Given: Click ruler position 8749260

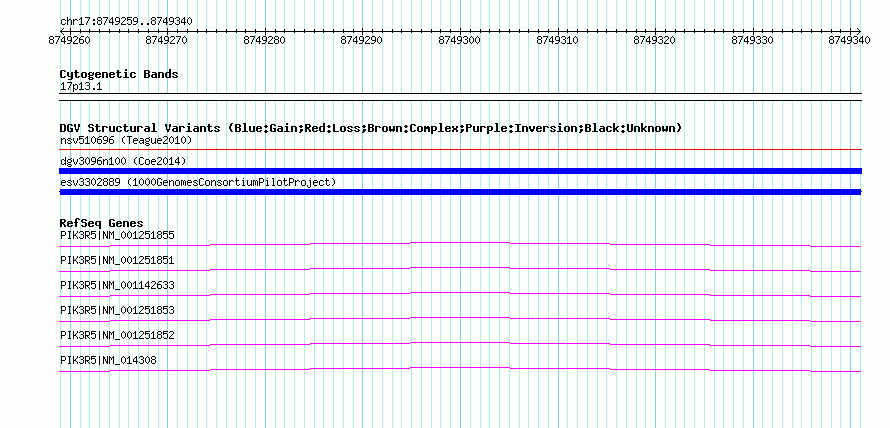Looking at the screenshot, I should point(69,40).
